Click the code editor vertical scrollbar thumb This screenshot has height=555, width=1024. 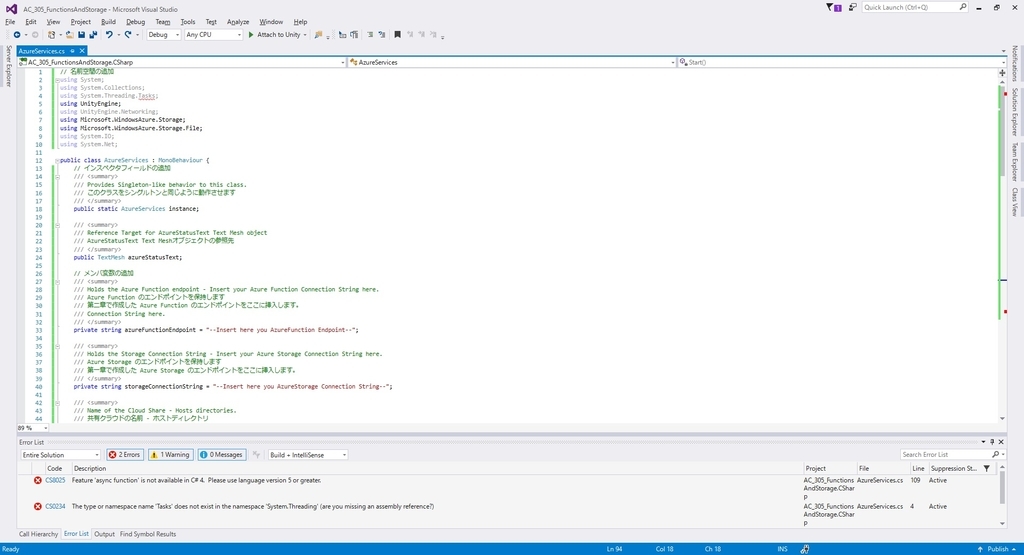(1002, 129)
